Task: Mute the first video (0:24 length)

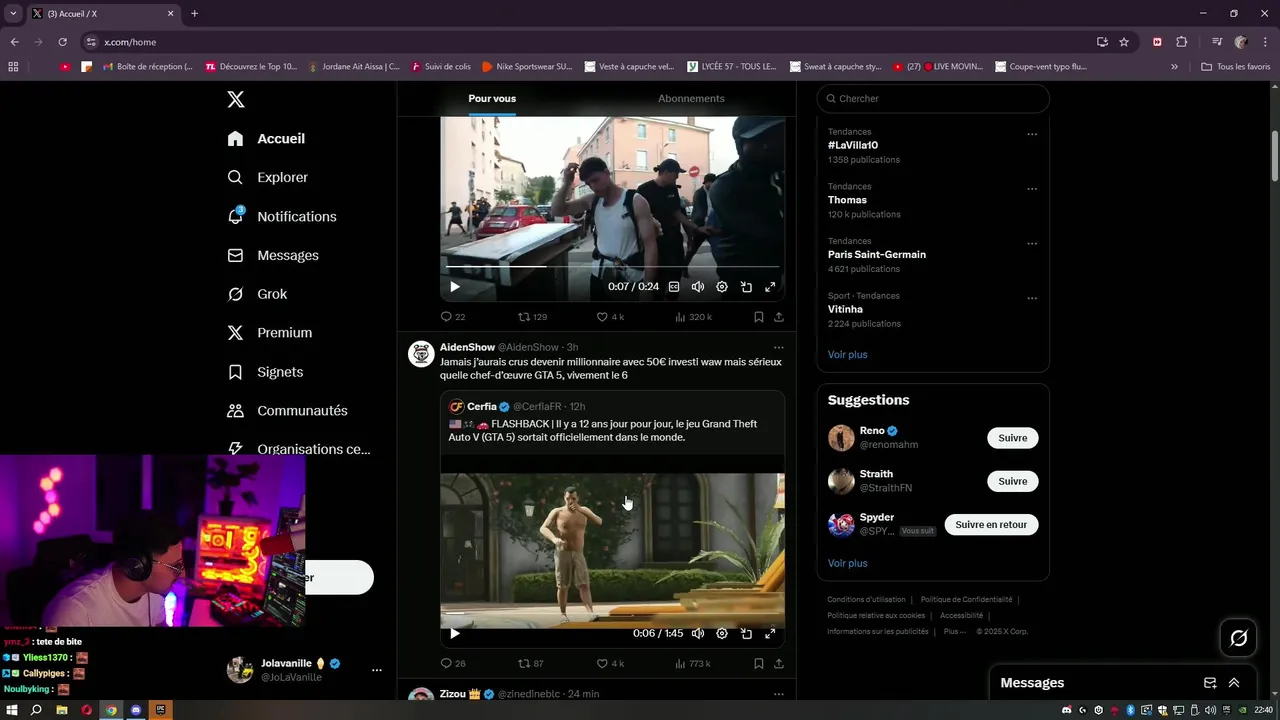Action: [x=698, y=287]
